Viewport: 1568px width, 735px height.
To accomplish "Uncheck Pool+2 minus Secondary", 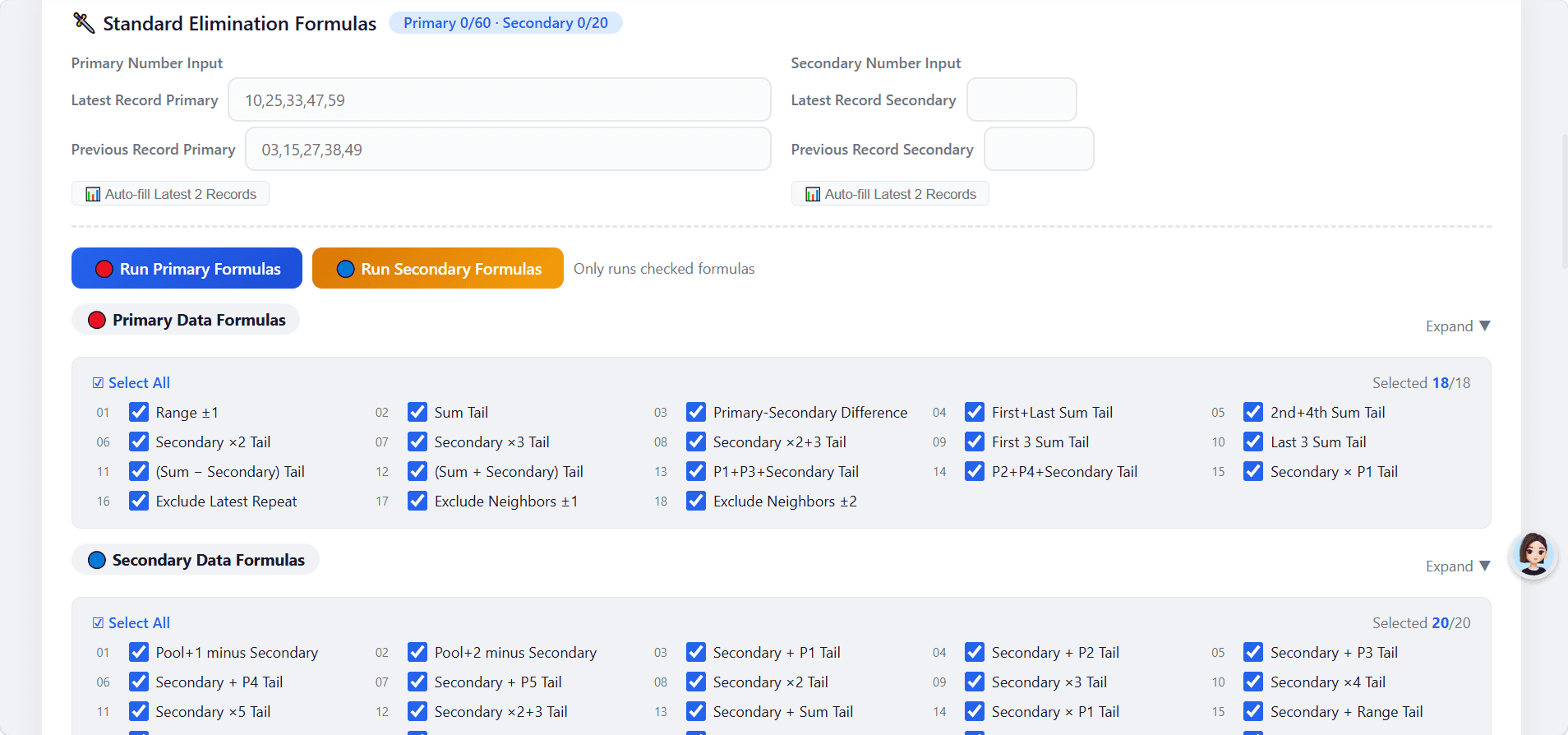I will [x=417, y=652].
